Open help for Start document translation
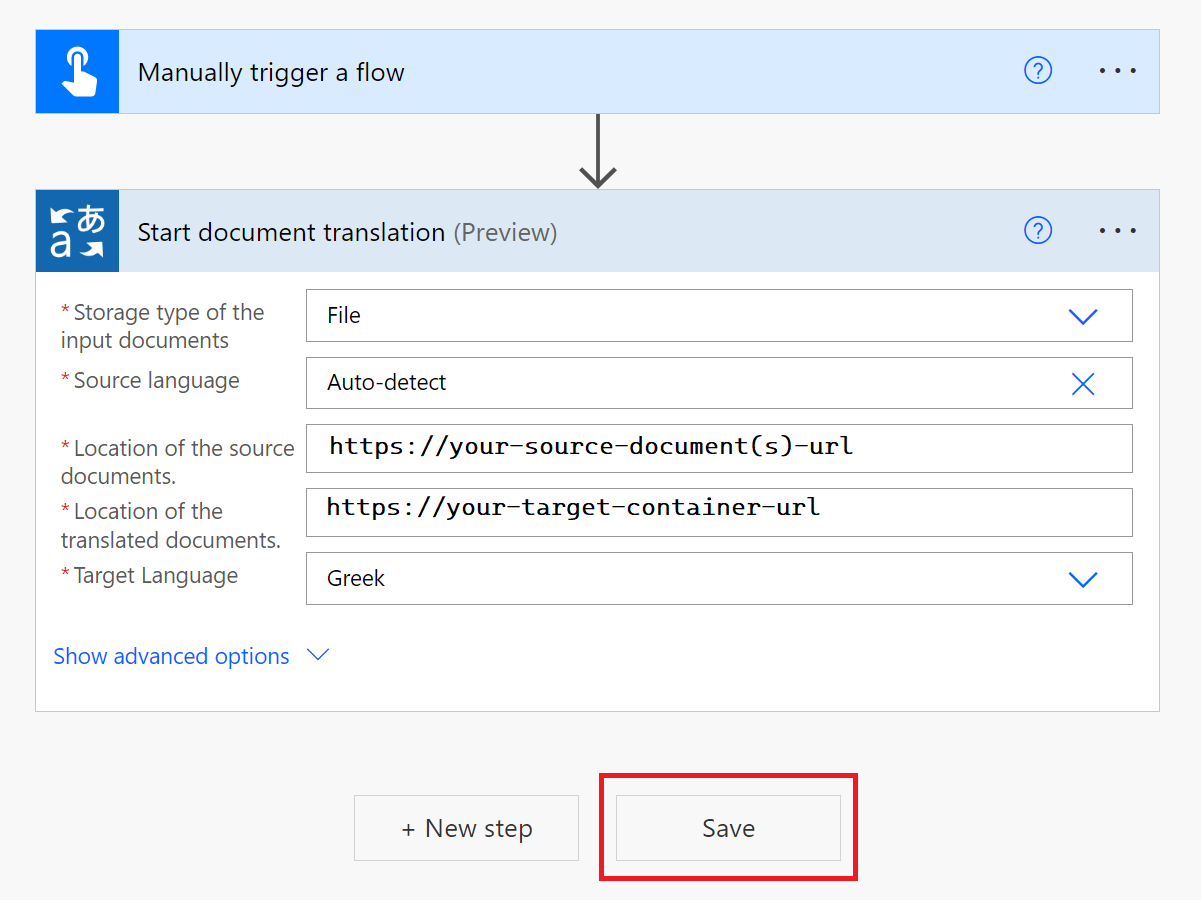 [x=1038, y=231]
